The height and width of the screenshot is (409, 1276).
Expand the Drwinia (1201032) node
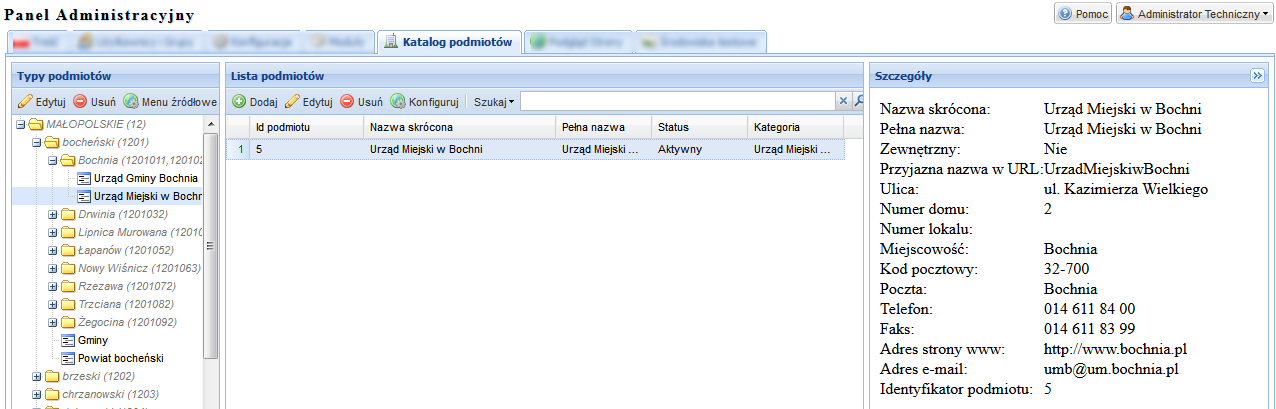tap(53, 214)
